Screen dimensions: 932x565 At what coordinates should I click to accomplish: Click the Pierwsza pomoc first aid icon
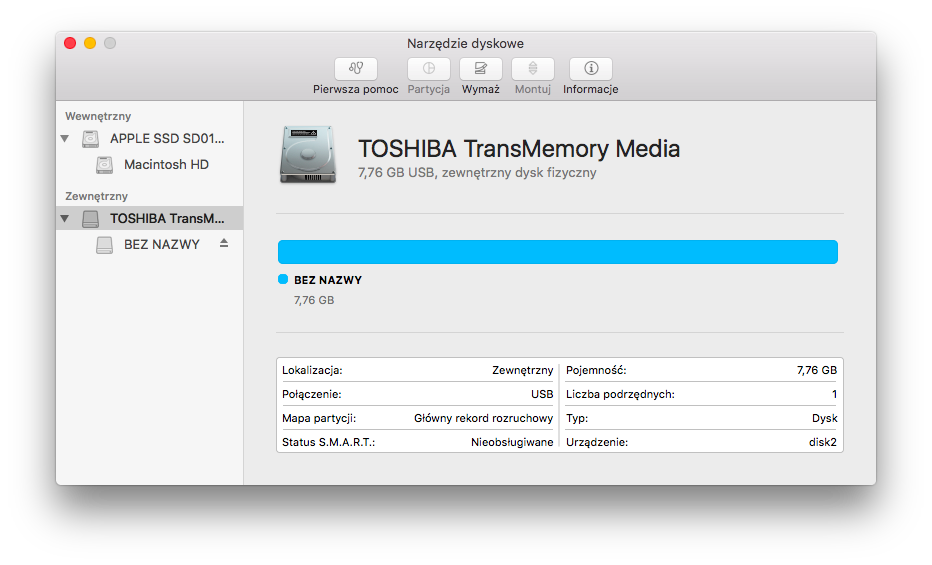pyautogui.click(x=355, y=69)
